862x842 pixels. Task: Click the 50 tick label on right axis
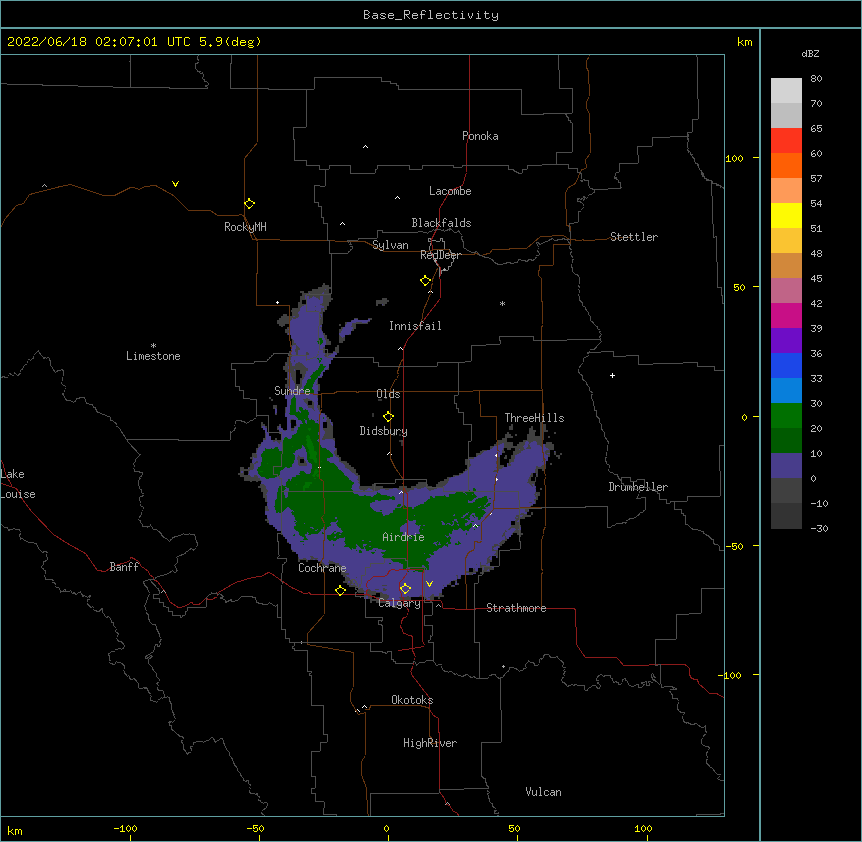739,287
